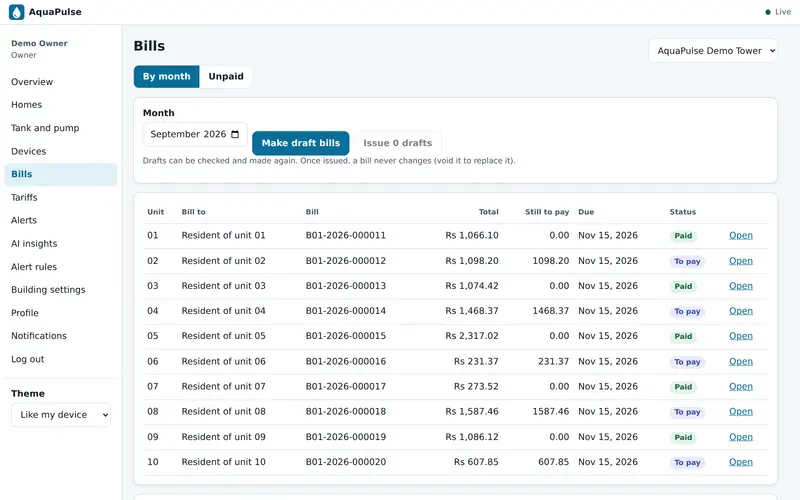
Task: Open the unit 08 bill link
Action: point(740,411)
